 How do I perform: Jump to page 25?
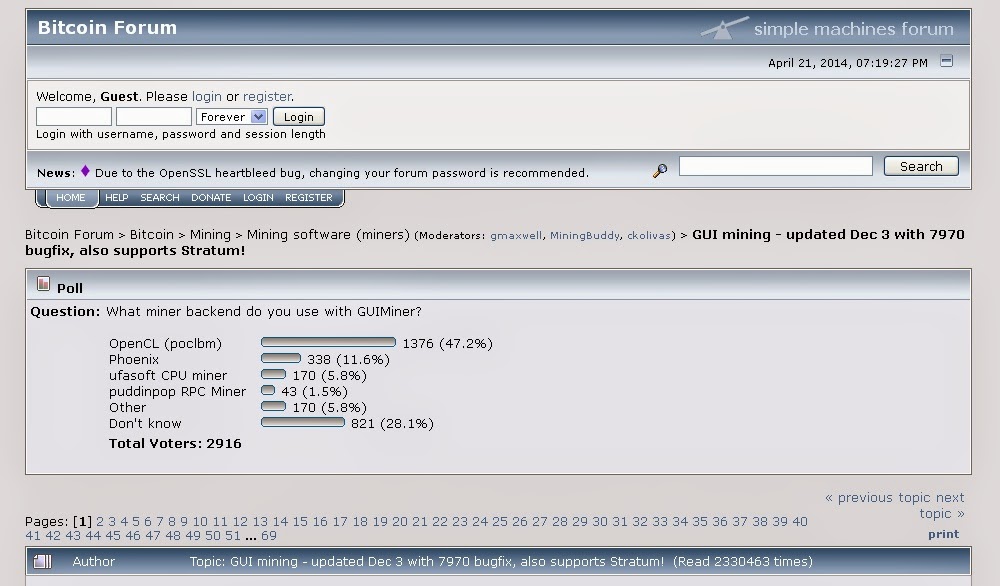[x=499, y=522]
